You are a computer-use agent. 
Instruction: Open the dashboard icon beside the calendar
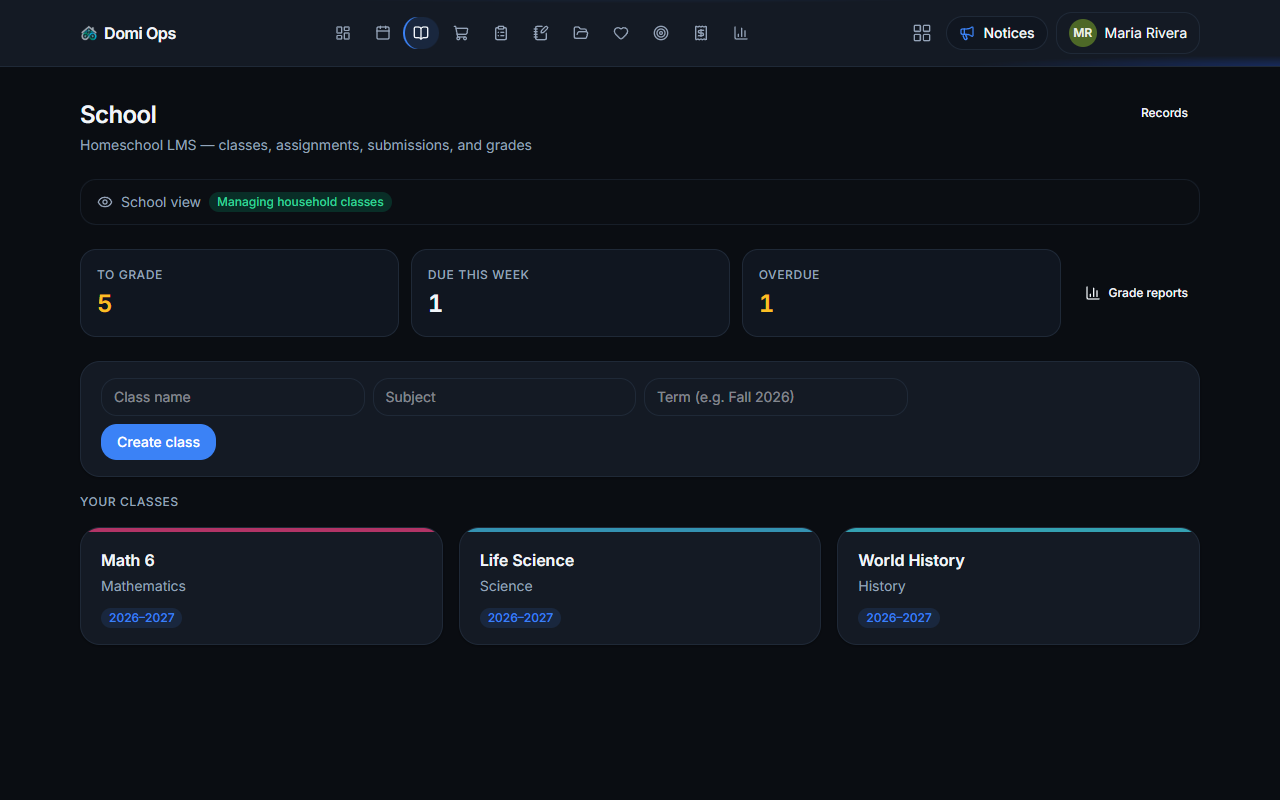[343, 33]
